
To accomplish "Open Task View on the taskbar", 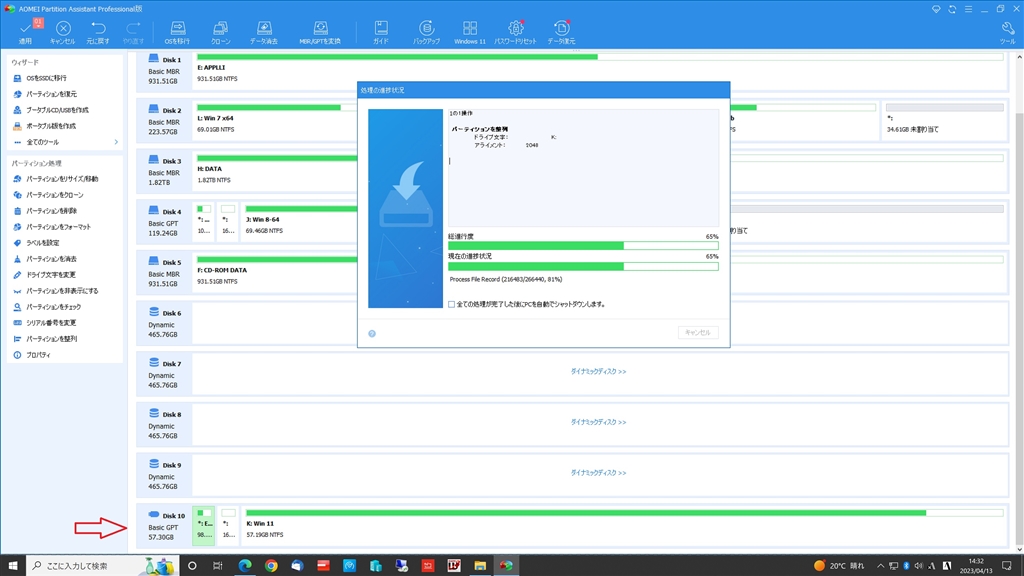I will coord(218,566).
